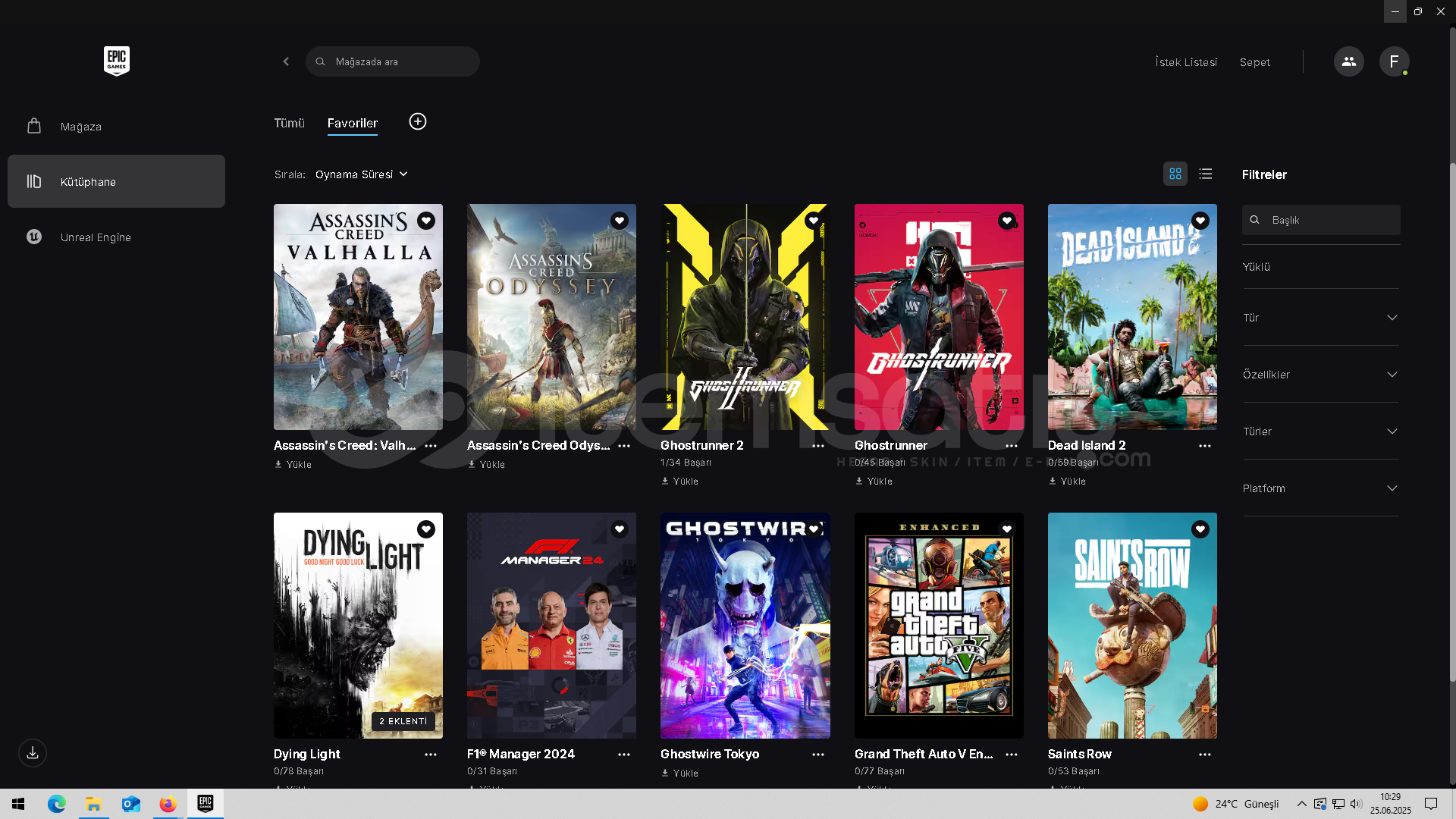Screen dimensions: 1456x819
Task: Toggle favorite heart on Grand Theft Auto V
Action: pyautogui.click(x=1007, y=529)
